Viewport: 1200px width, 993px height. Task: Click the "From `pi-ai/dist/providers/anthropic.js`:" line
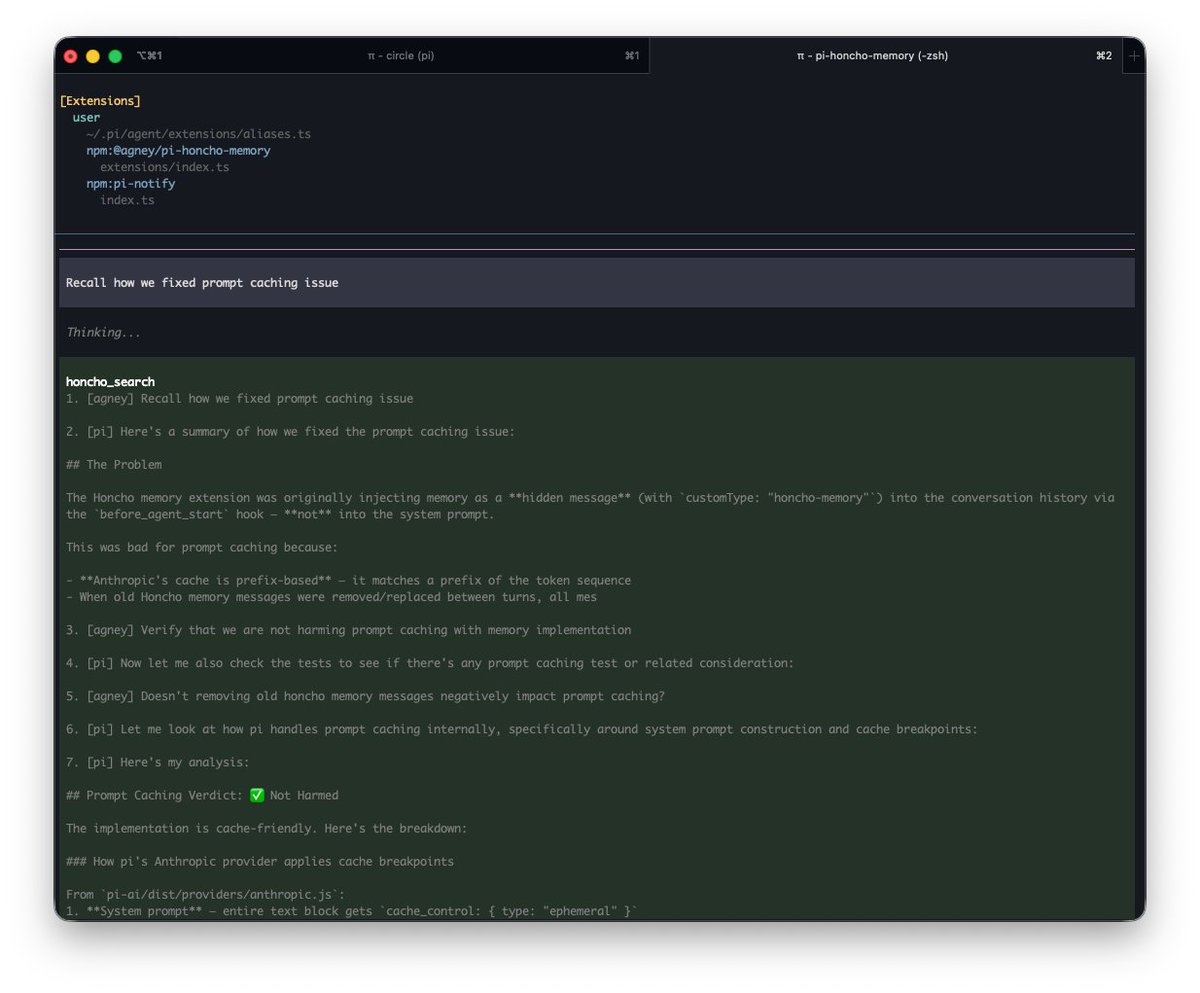click(x=205, y=894)
